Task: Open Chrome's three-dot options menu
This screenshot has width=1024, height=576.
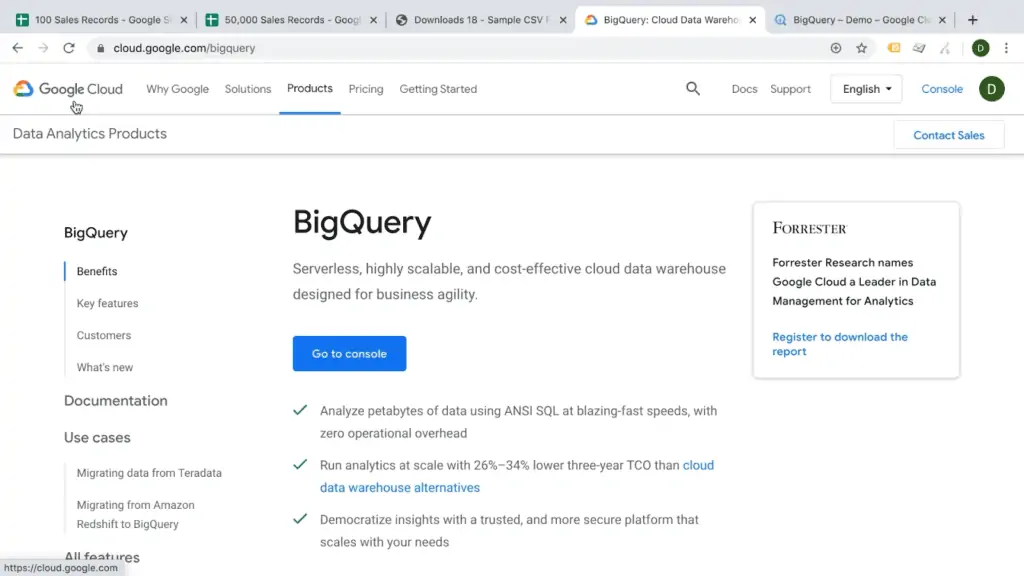Action: 1006,48
